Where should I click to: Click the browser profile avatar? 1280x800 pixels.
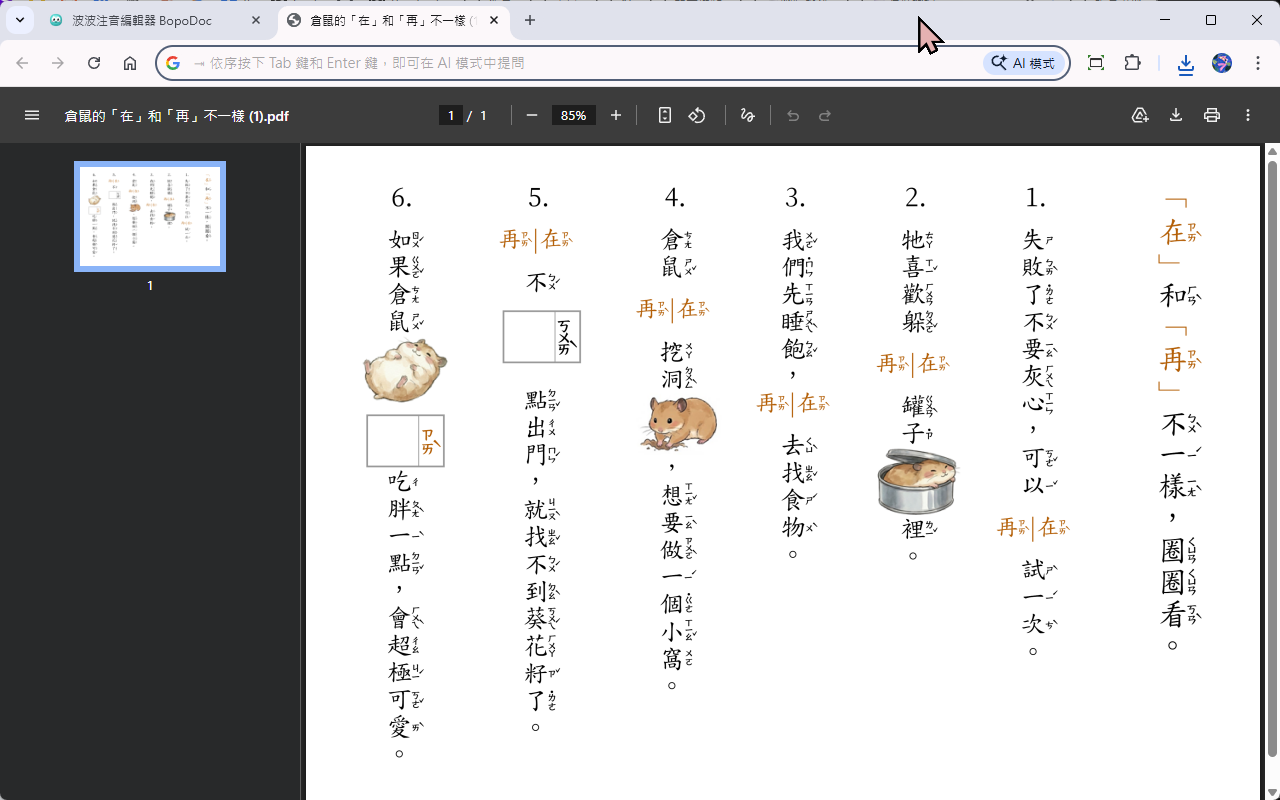point(1222,62)
